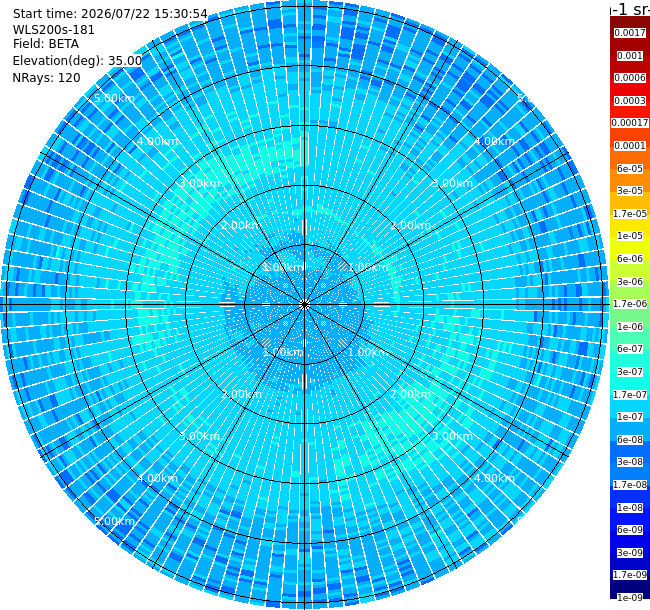Viewport: 650px width, 610px height.
Task: Click the lower-right 3.00km range label
Action: [452, 436]
